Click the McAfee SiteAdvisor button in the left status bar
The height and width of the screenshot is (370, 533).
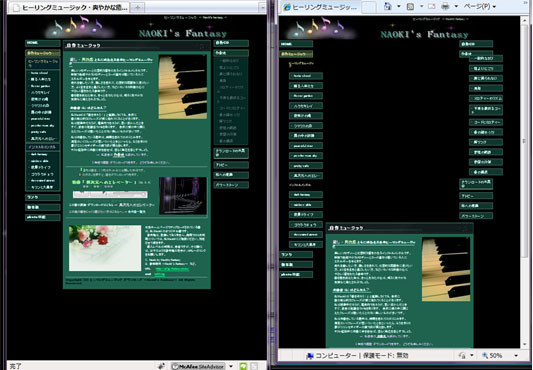pyautogui.click(x=198, y=366)
